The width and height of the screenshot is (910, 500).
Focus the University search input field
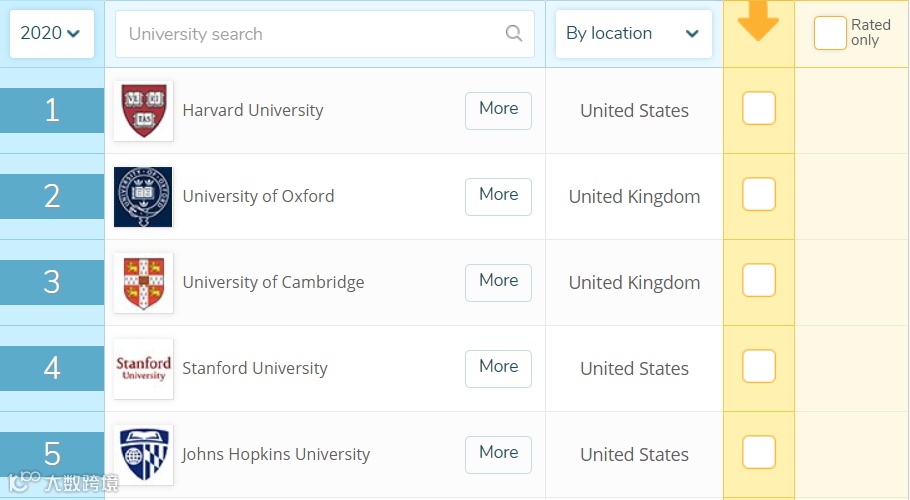pyautogui.click(x=310, y=34)
